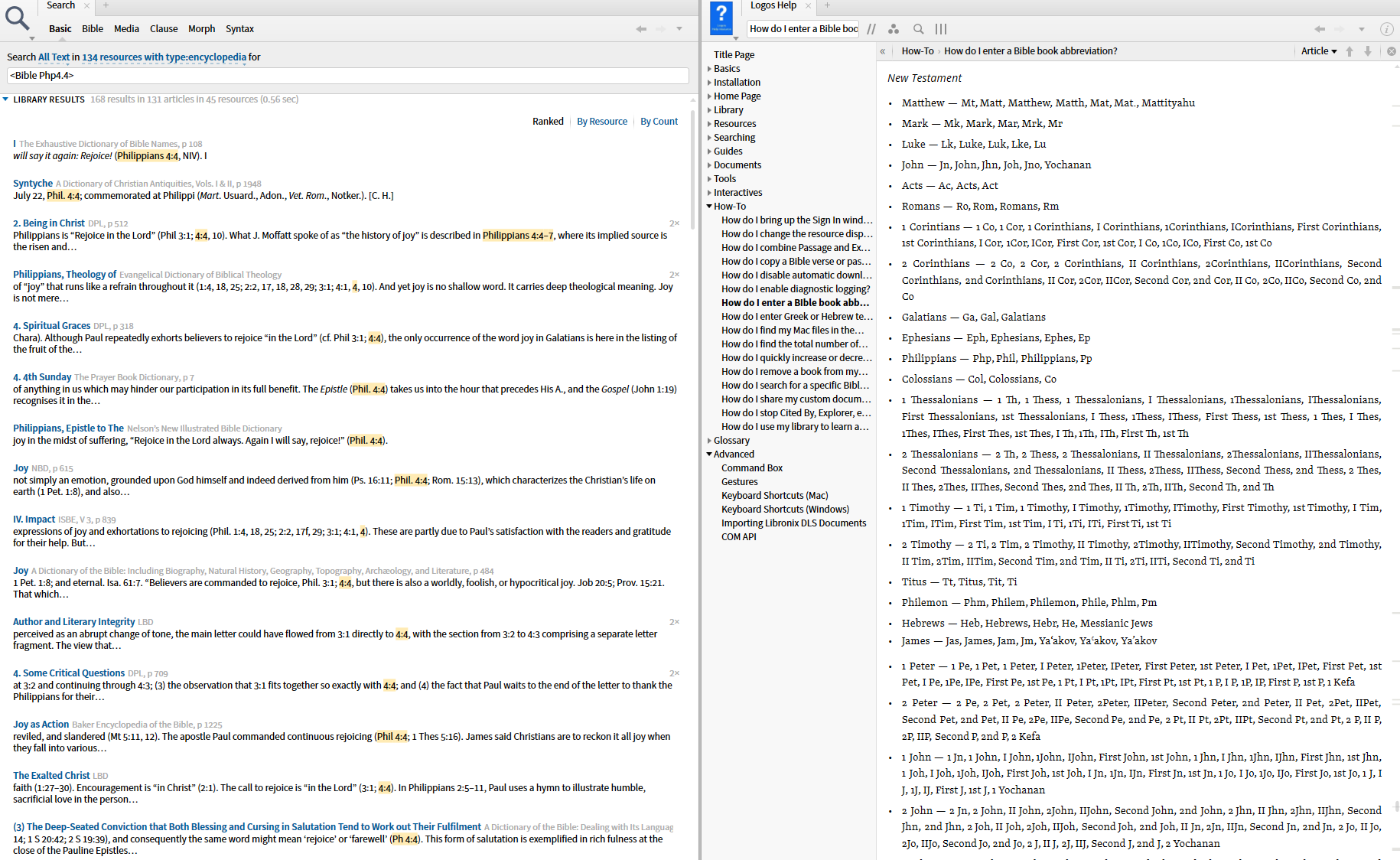Open 'Joy as Action' search result
Viewport: 1400px width, 860px height.
coord(41,725)
